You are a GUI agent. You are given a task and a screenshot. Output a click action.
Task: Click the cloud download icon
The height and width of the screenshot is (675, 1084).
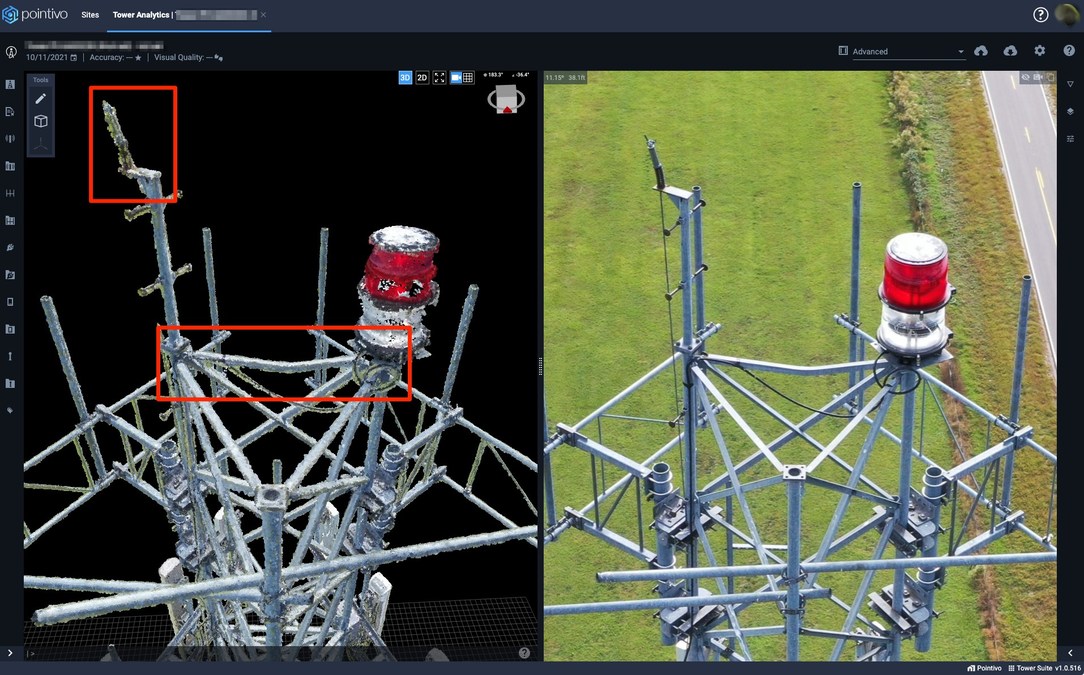point(1010,51)
